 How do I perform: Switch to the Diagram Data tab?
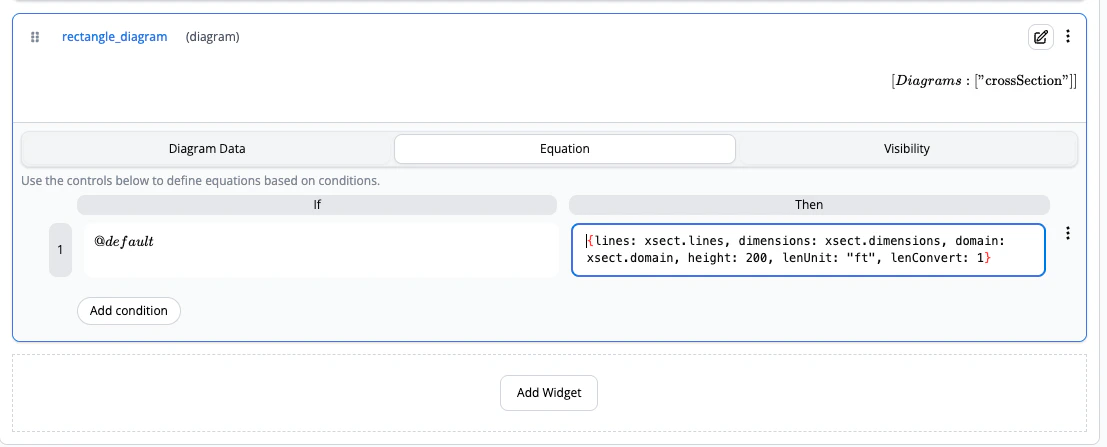point(208,149)
